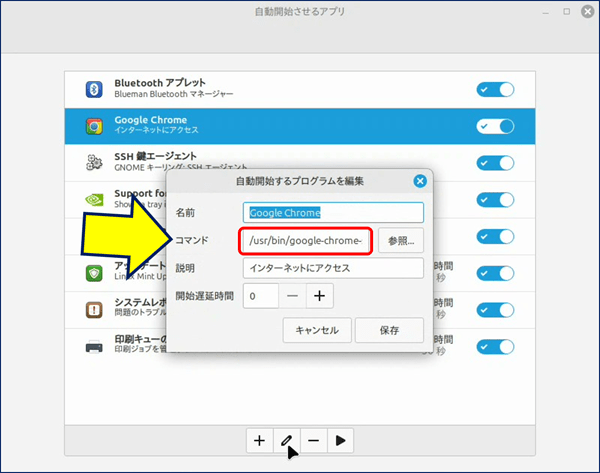Toggle the NVIDIA support row switch
The height and width of the screenshot is (473, 600).
[495, 200]
